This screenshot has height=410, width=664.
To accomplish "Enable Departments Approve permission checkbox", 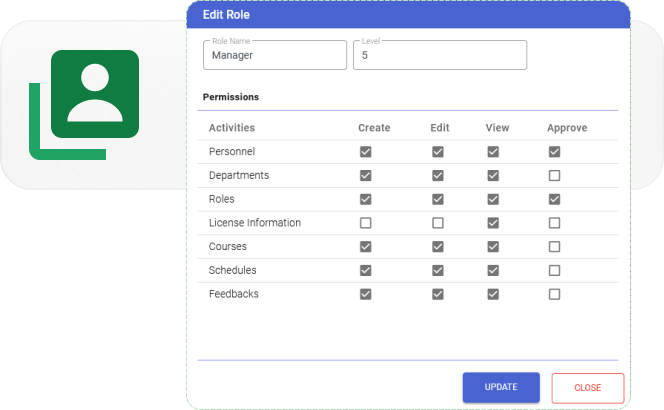I will coord(554,176).
